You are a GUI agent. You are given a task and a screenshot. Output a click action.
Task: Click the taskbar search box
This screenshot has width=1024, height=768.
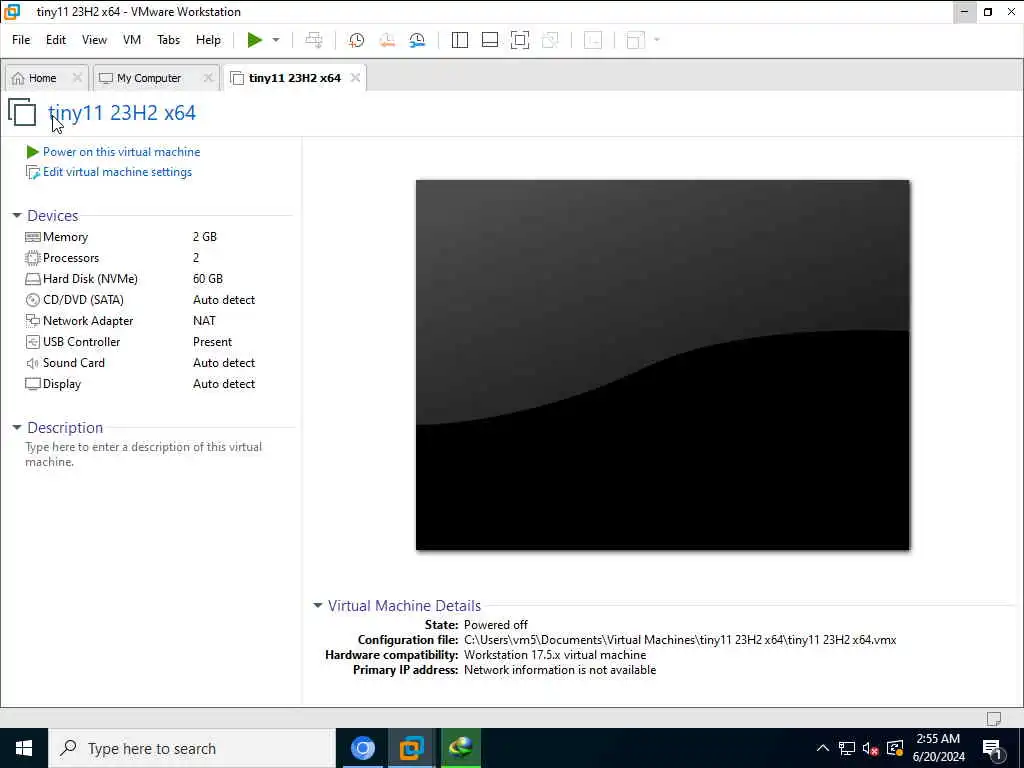[192, 748]
